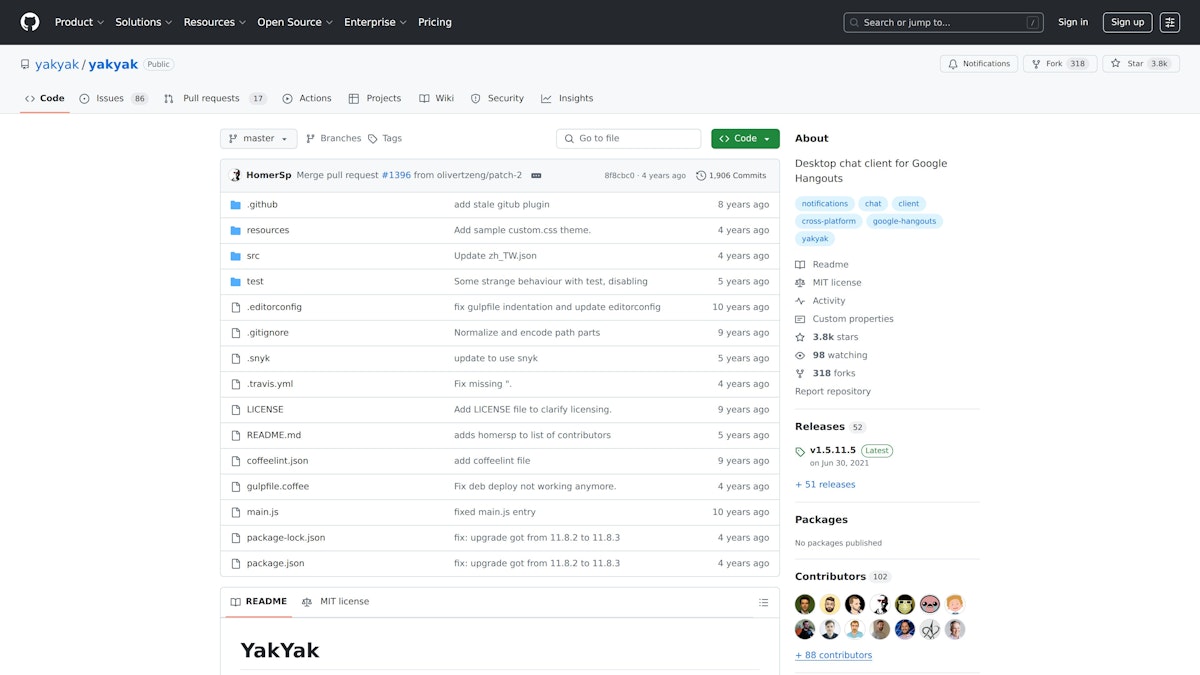1200x675 pixels.
Task: Click the Readme book icon in the sidebar
Action: pos(798,264)
